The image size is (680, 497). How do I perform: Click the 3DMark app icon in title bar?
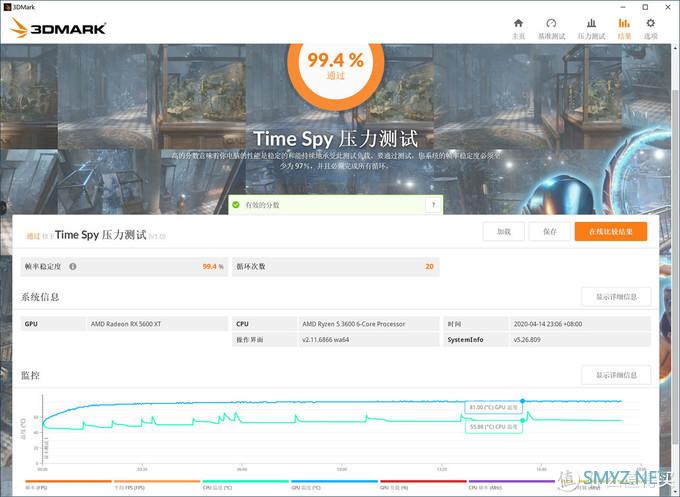tap(7, 7)
